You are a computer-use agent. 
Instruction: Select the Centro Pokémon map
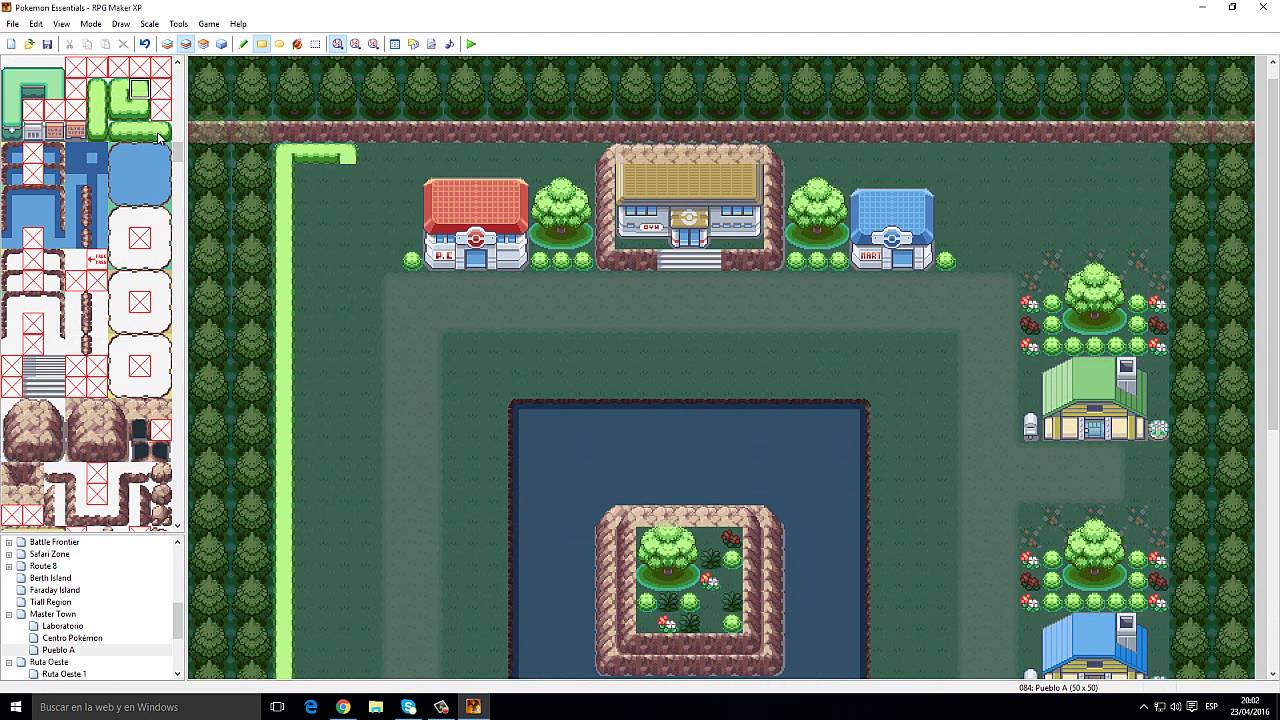click(x=72, y=638)
